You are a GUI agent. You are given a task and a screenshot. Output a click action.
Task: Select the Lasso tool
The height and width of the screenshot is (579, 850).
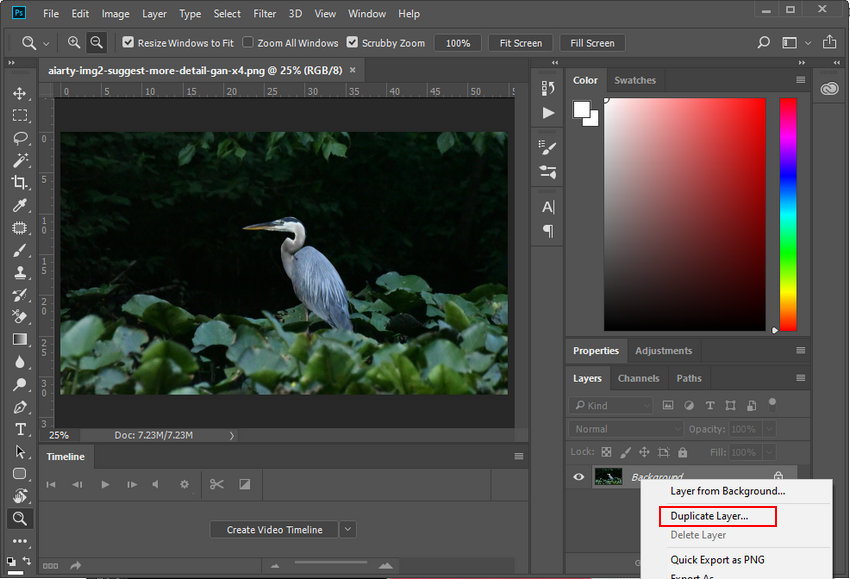[20, 138]
